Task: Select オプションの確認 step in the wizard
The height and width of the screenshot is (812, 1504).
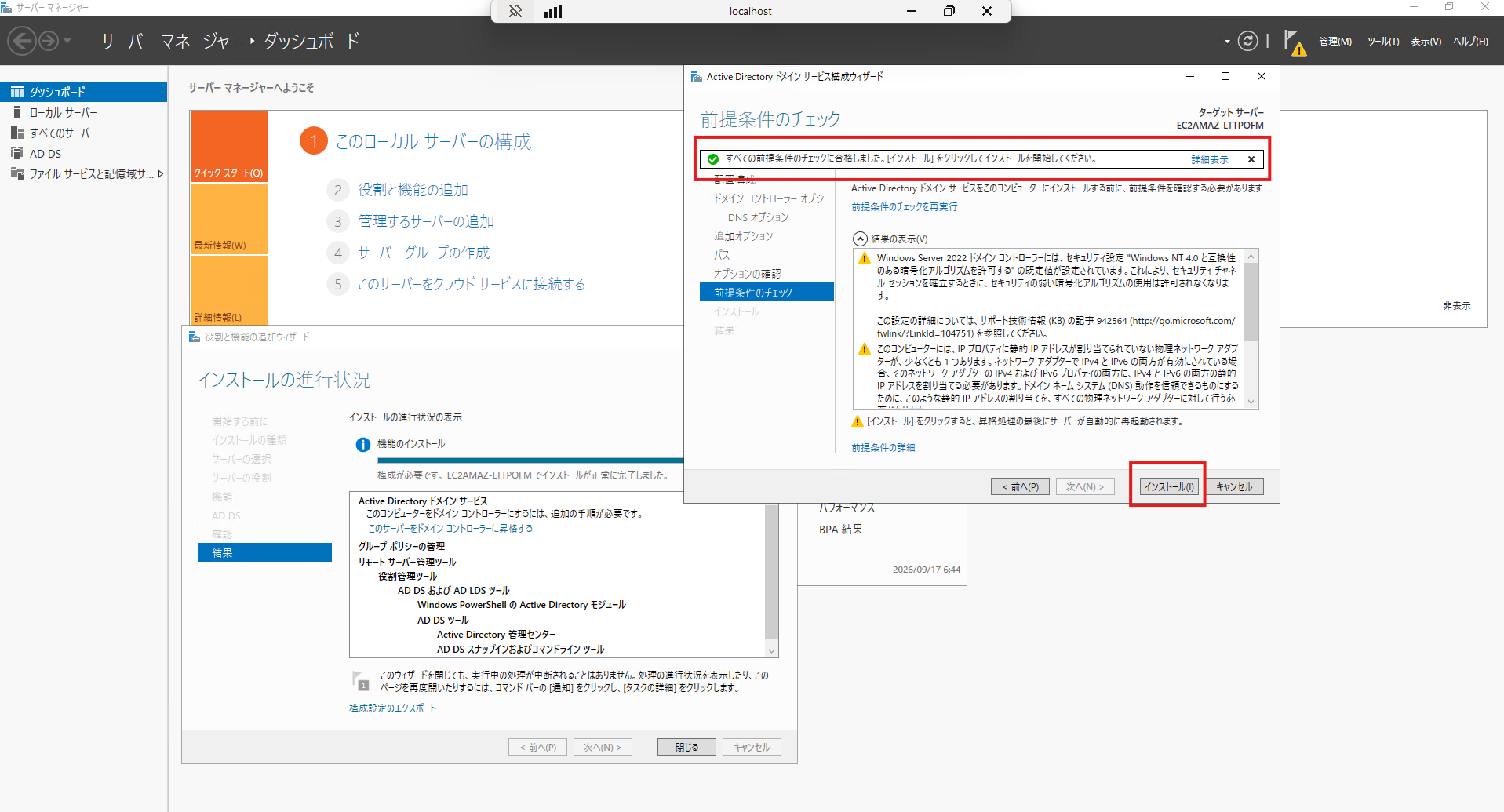Action: point(747,274)
